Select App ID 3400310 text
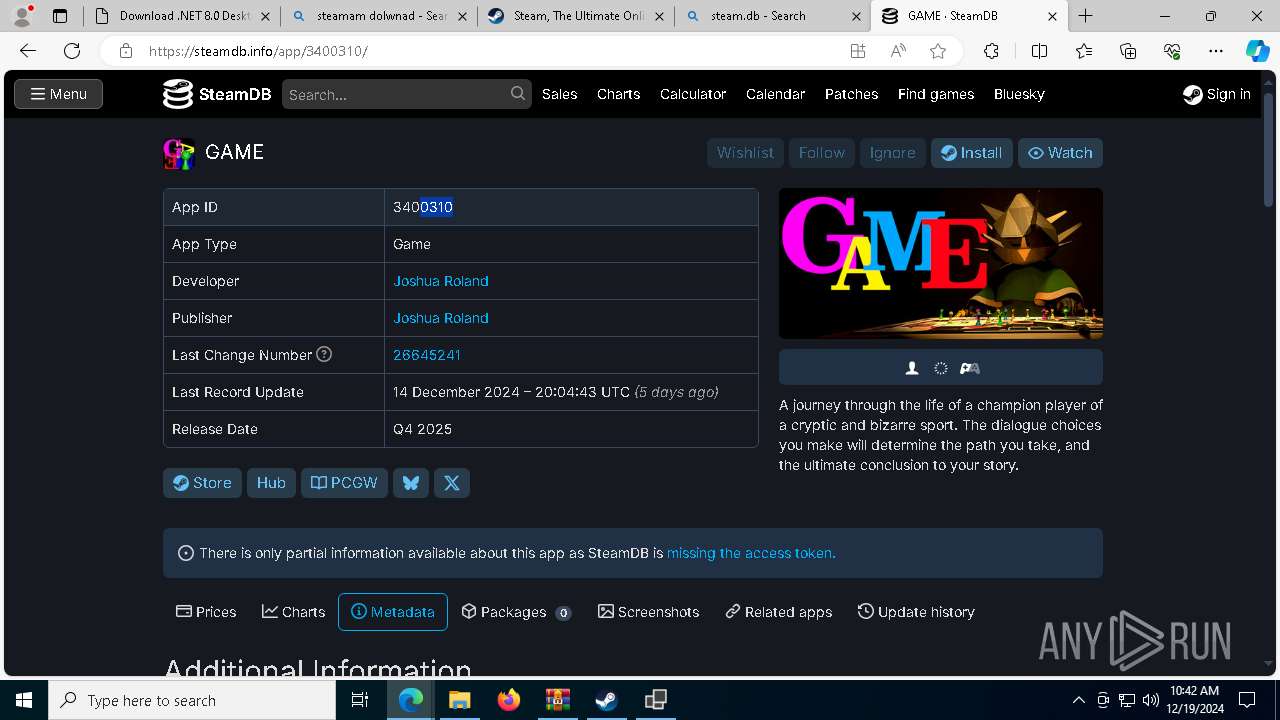The width and height of the screenshot is (1280, 720). pos(423,207)
